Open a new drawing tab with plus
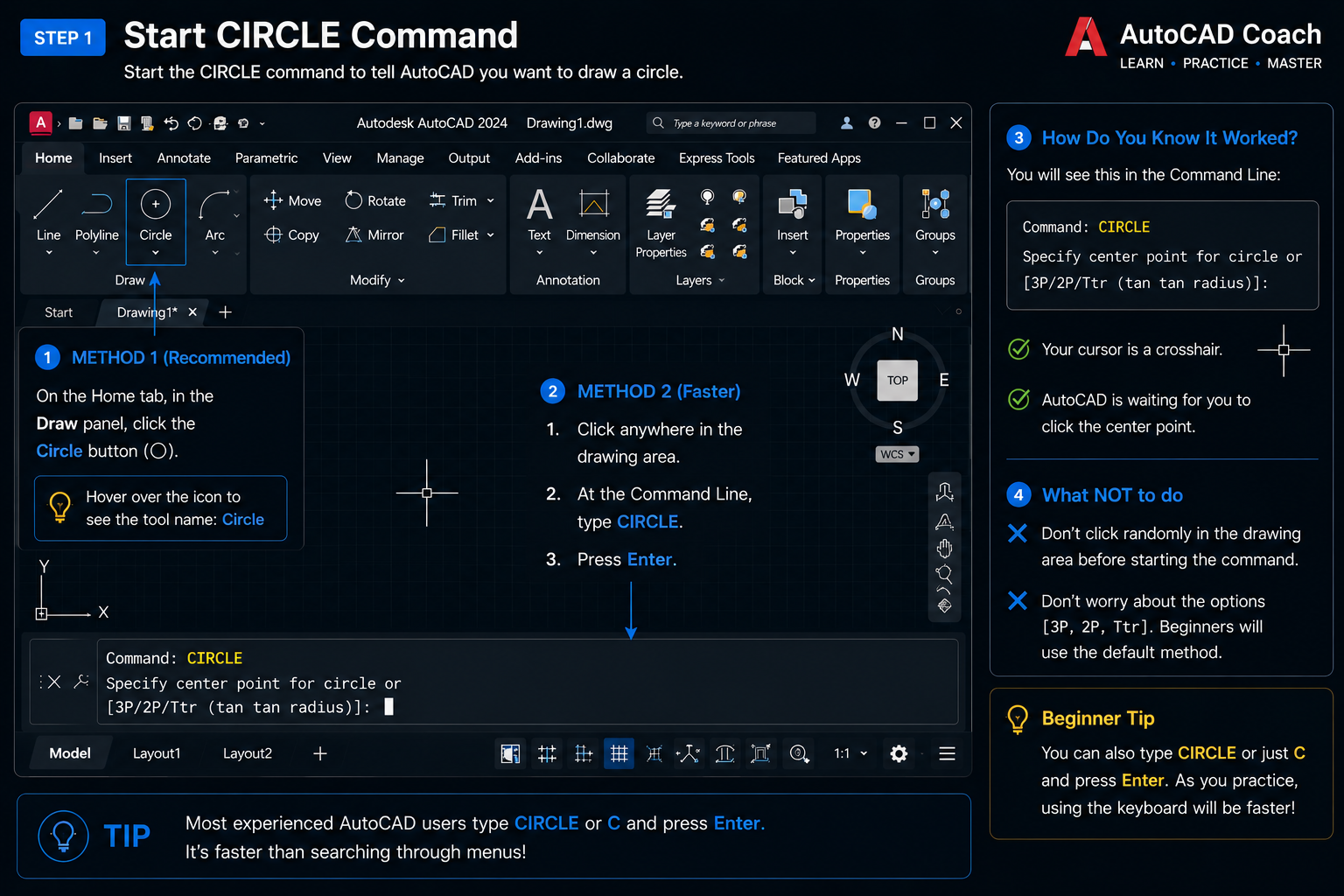The image size is (1344, 896). (225, 312)
